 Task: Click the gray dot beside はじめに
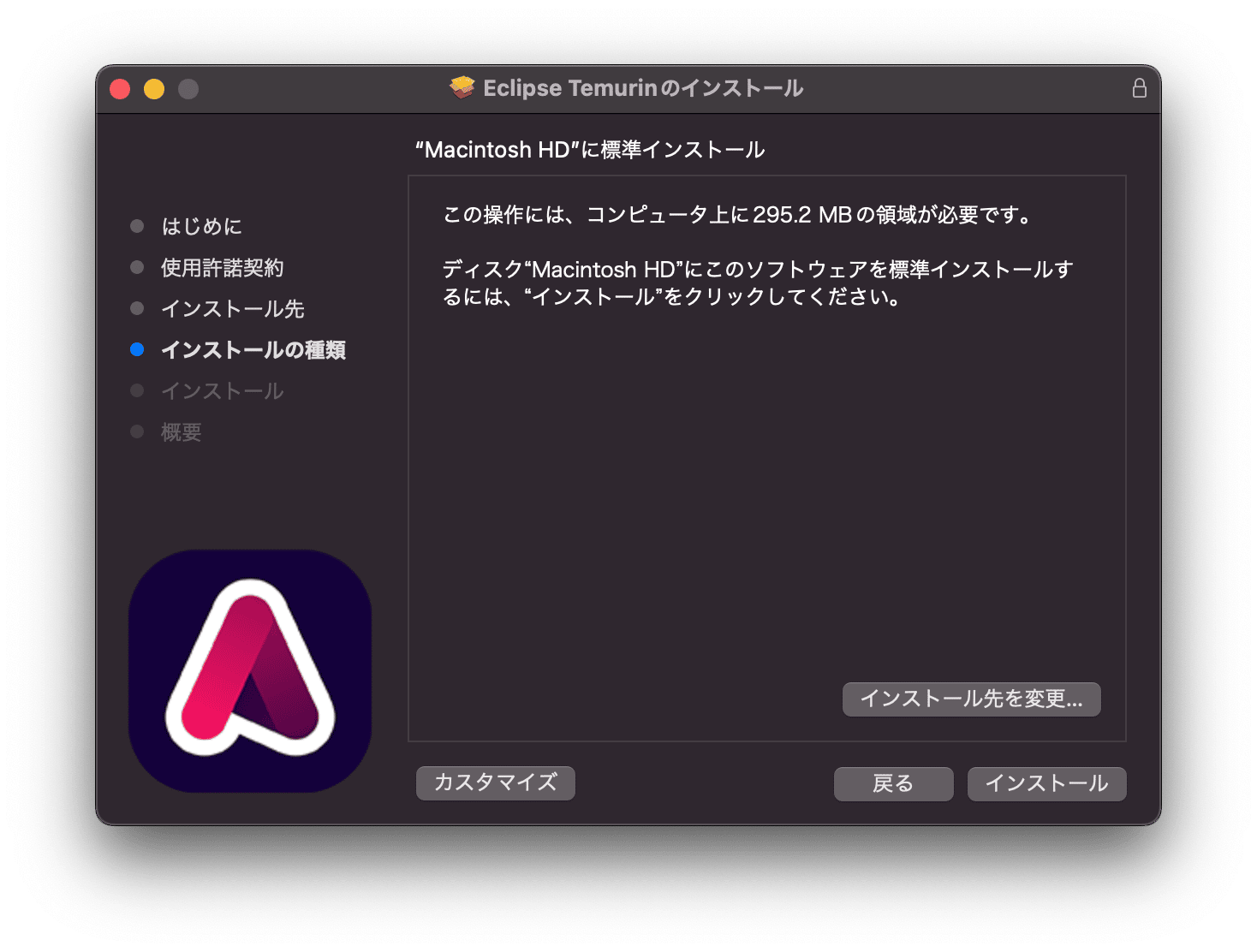[137, 225]
